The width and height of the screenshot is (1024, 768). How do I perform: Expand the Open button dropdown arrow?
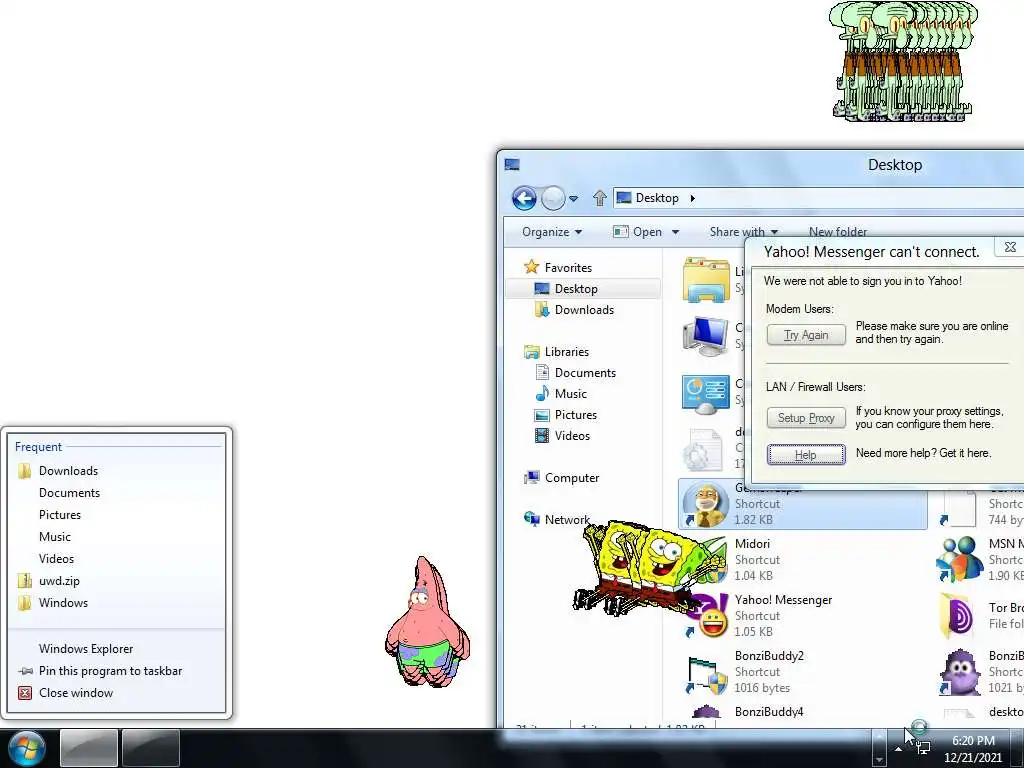point(675,232)
